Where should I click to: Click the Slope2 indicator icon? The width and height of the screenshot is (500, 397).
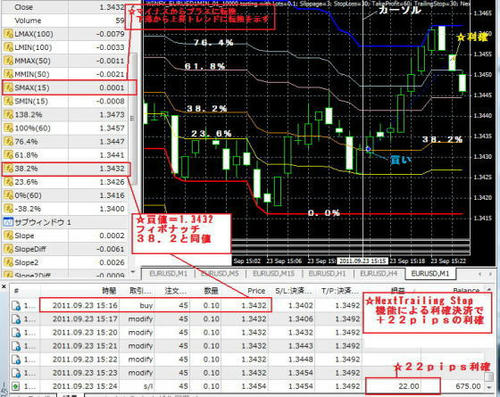tap(8, 263)
